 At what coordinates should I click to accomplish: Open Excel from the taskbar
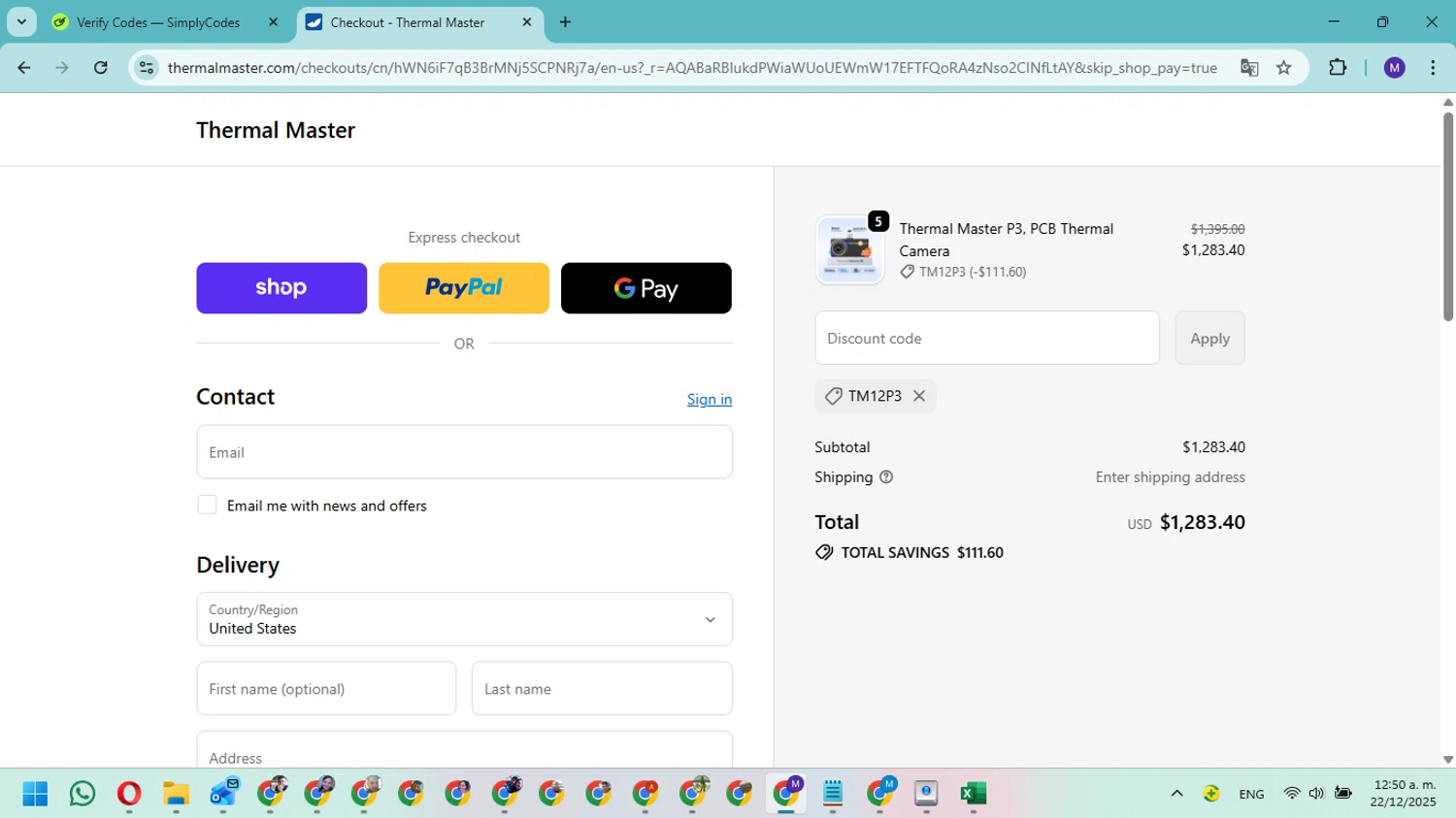[973, 794]
